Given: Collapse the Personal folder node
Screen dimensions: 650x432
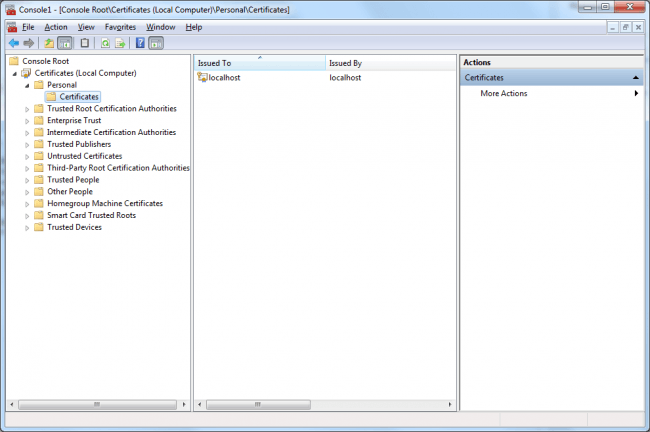Looking at the screenshot, I should coord(27,85).
